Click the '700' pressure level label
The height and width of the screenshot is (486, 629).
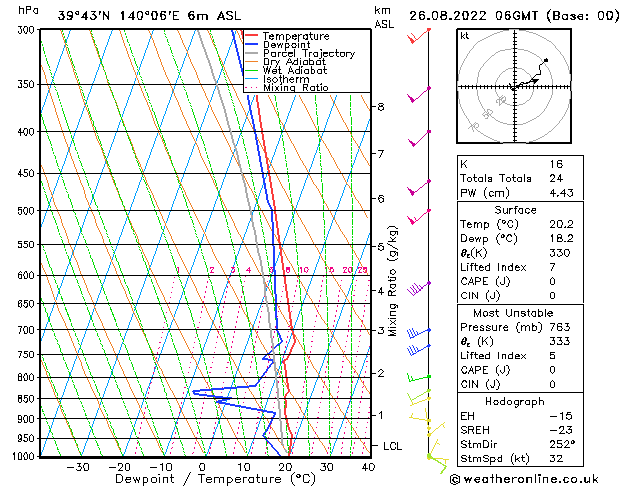pyautogui.click(x=26, y=330)
